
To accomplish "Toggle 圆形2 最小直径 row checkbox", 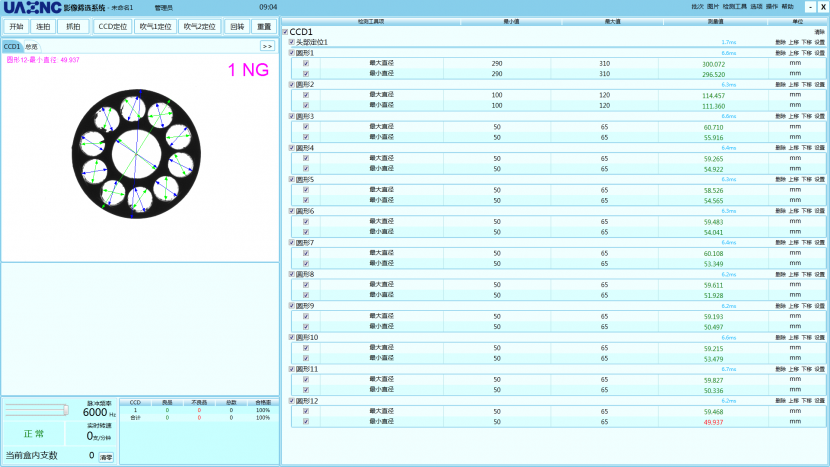I will (x=306, y=105).
